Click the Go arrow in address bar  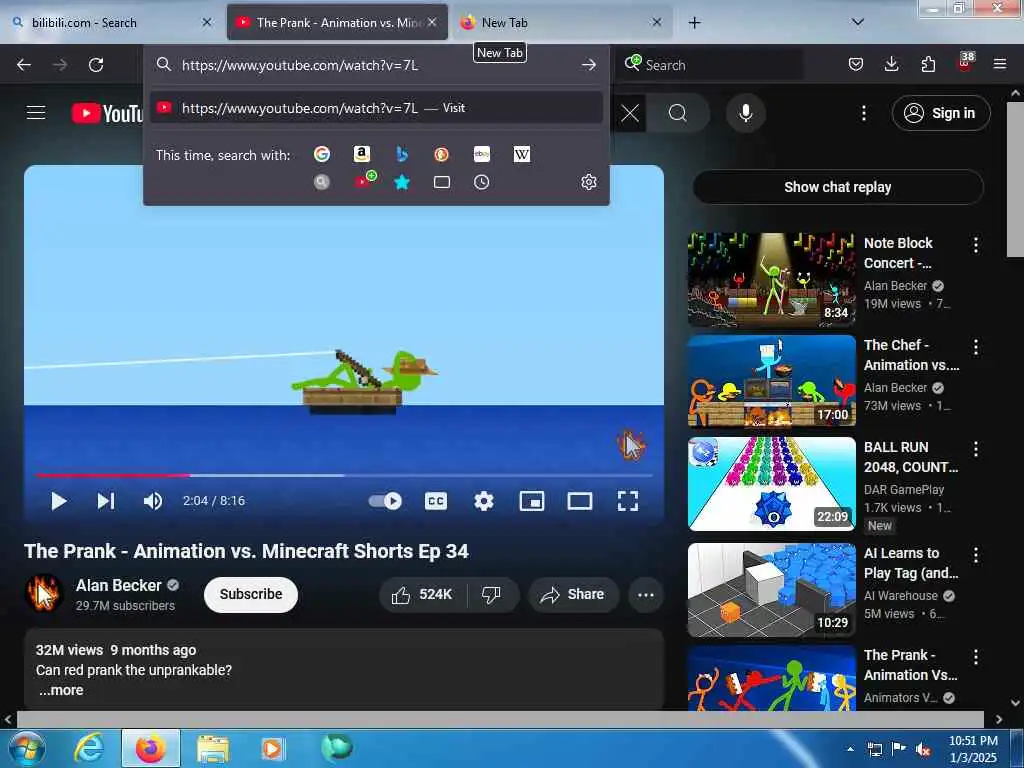(588, 65)
